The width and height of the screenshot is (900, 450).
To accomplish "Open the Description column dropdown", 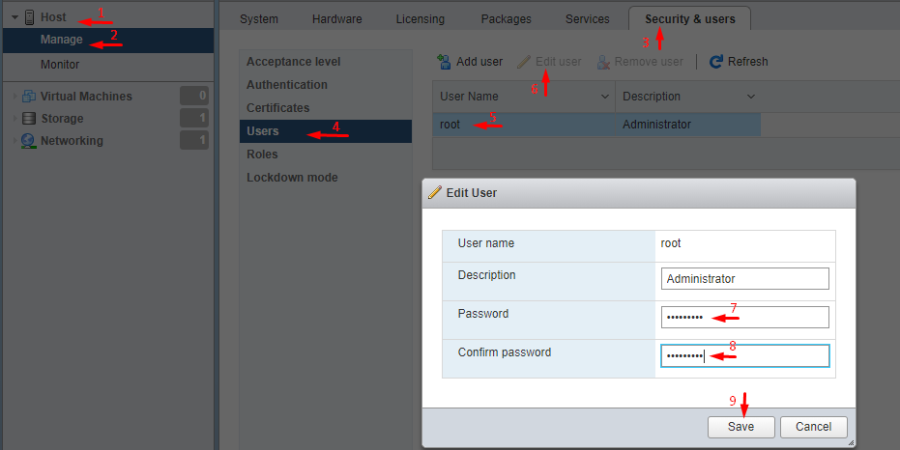I will tap(751, 96).
